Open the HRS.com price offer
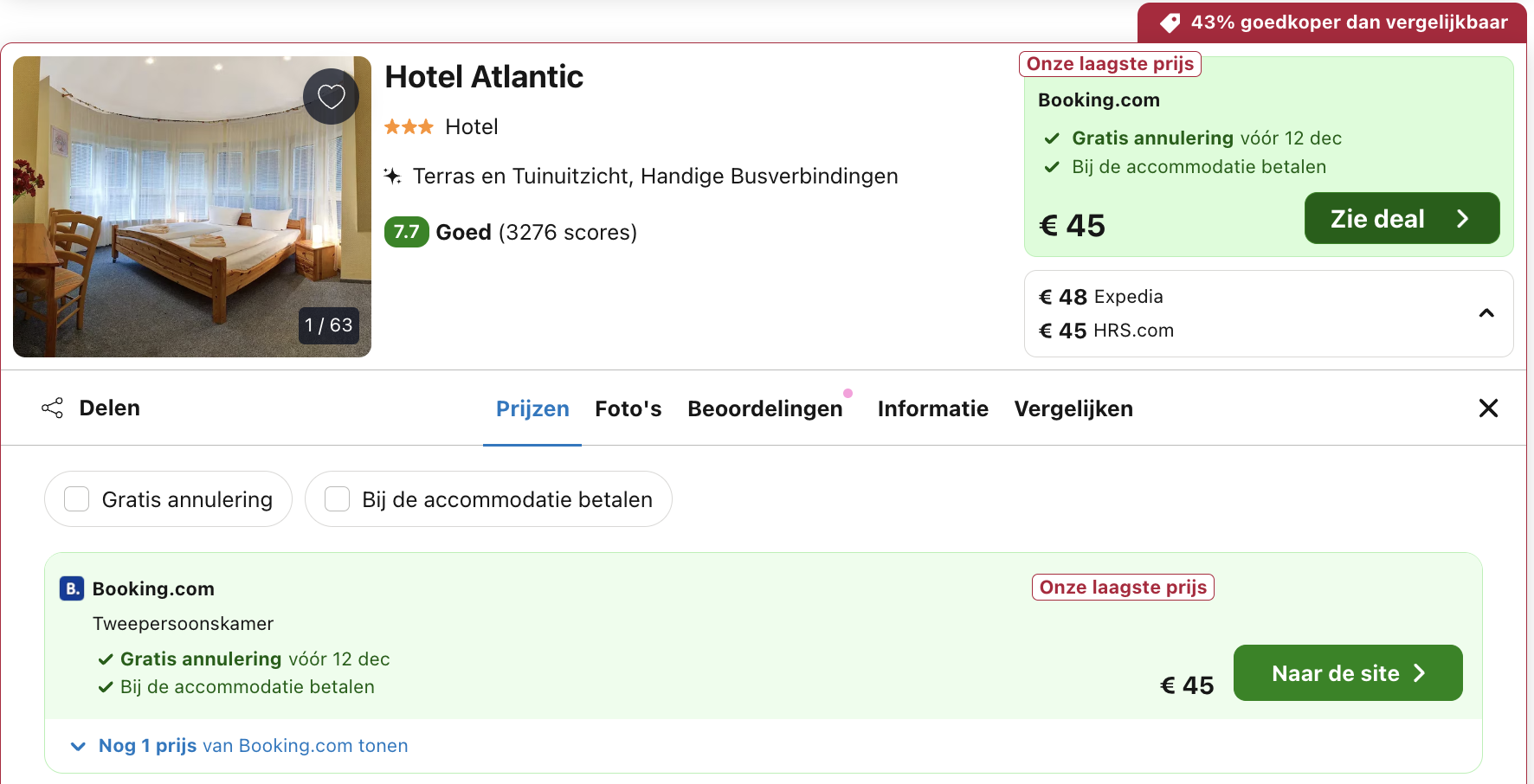1534x784 pixels. 1105,330
